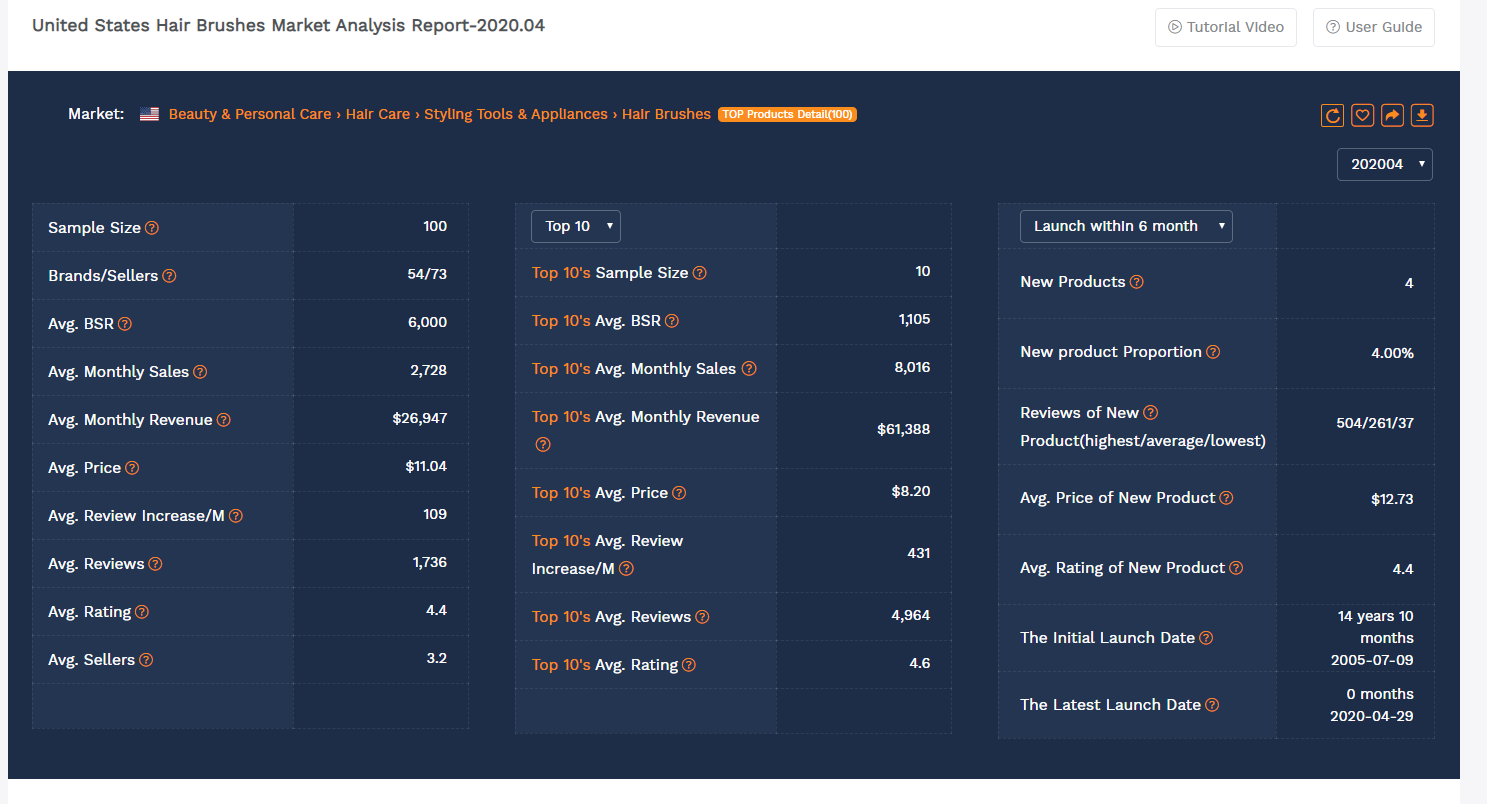Click the share arrow icon
Screen dimensions: 1487x804
[x=1392, y=116]
